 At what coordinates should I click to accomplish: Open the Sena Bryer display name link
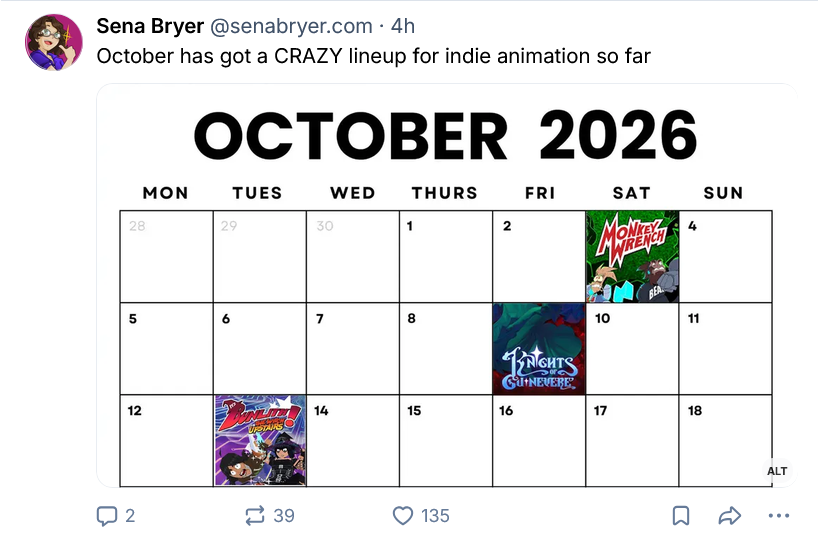point(150,26)
